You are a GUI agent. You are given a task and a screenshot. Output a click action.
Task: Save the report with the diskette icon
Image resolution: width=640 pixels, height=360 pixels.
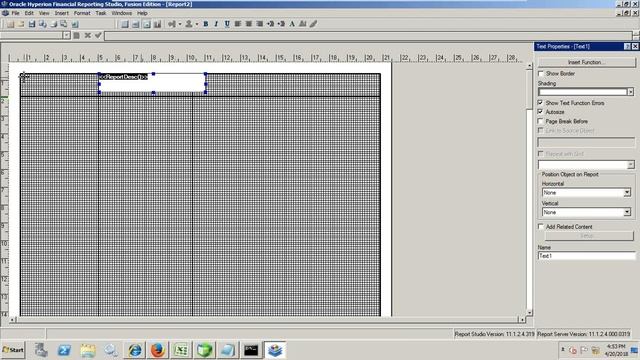coord(32,24)
